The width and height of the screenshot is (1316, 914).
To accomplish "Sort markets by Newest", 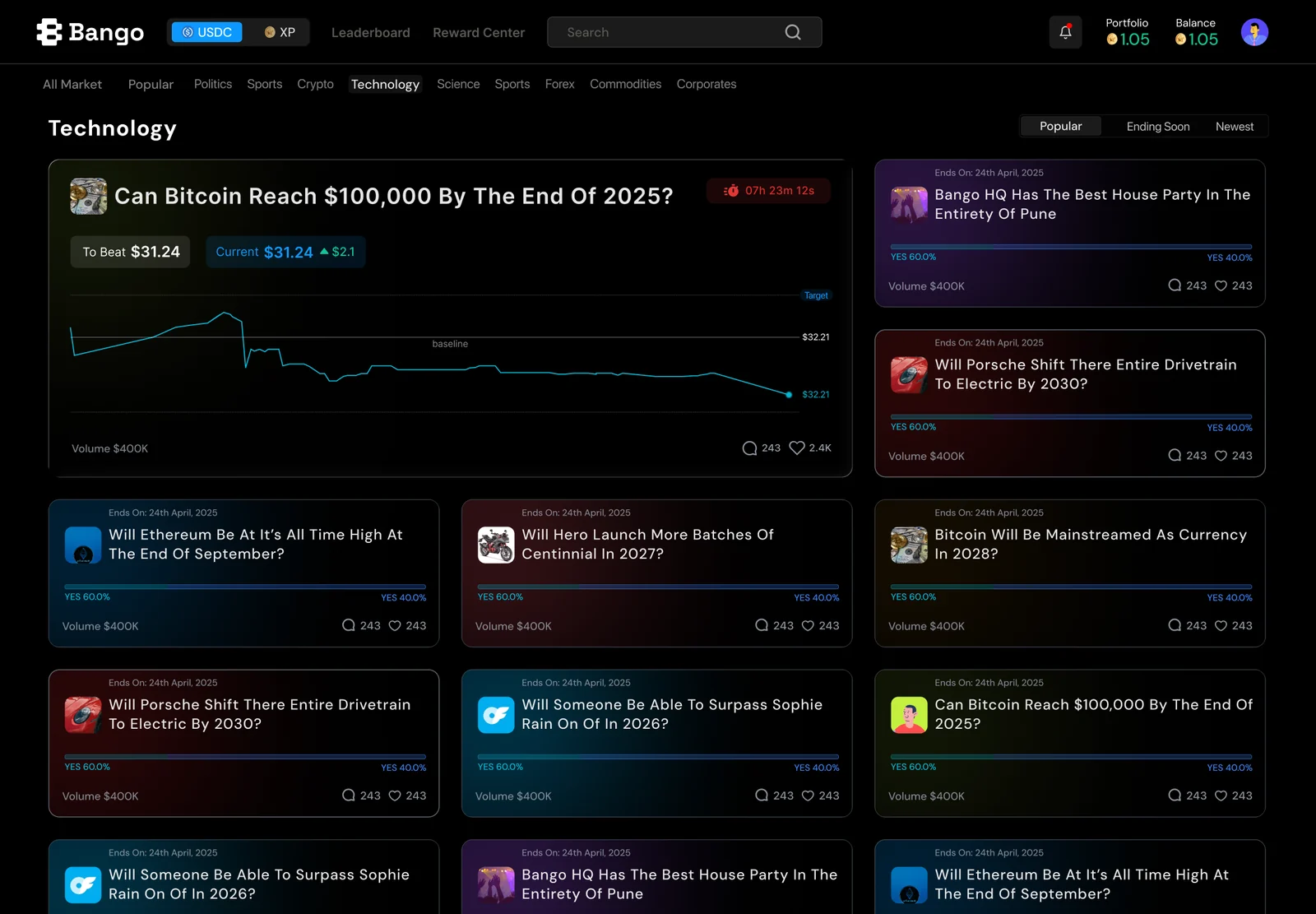I will coord(1235,126).
